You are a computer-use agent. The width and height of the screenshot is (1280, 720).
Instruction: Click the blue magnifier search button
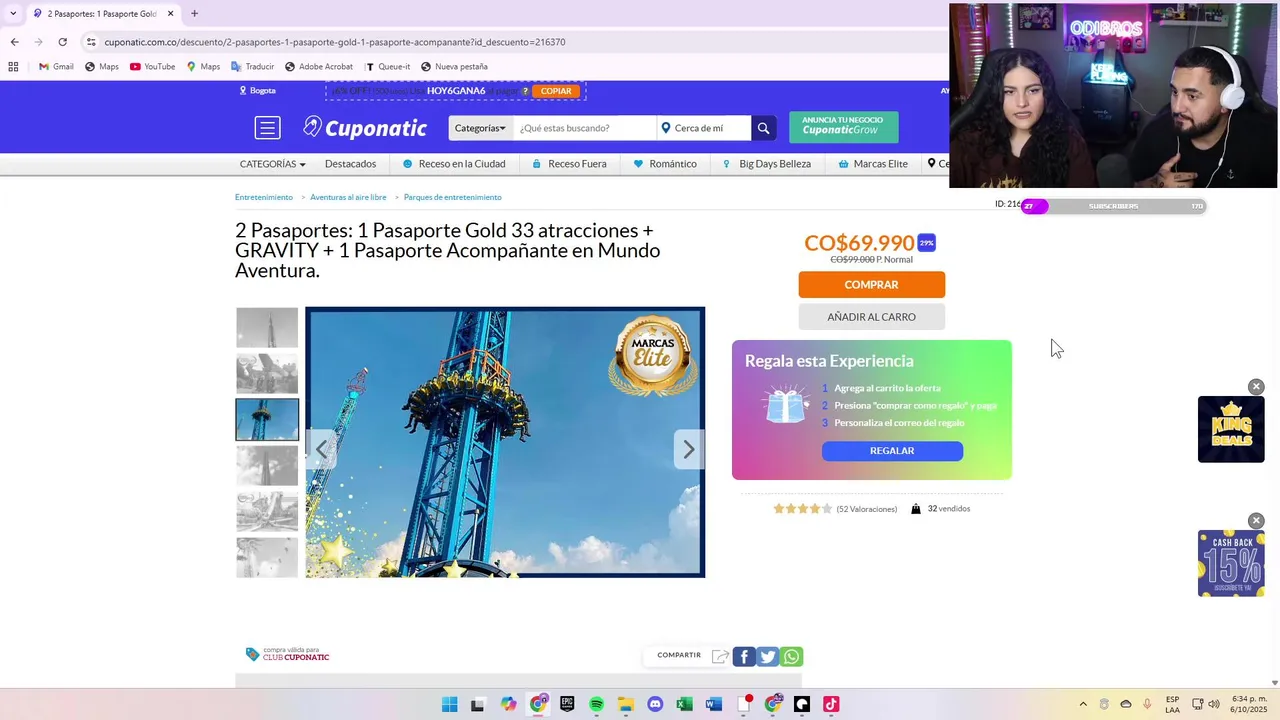(x=763, y=128)
